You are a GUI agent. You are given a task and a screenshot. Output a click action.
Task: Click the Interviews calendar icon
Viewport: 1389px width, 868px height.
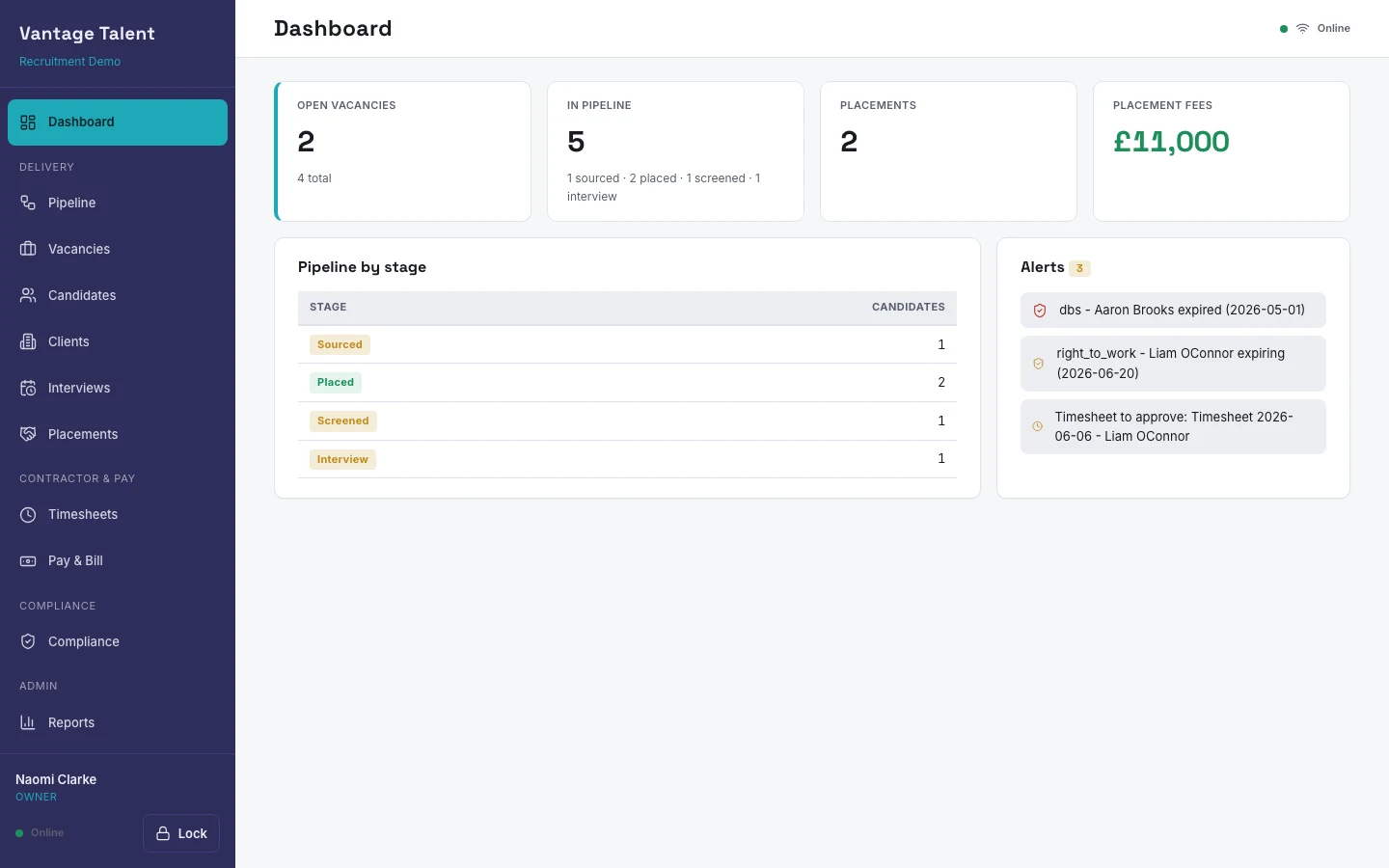pyautogui.click(x=28, y=388)
